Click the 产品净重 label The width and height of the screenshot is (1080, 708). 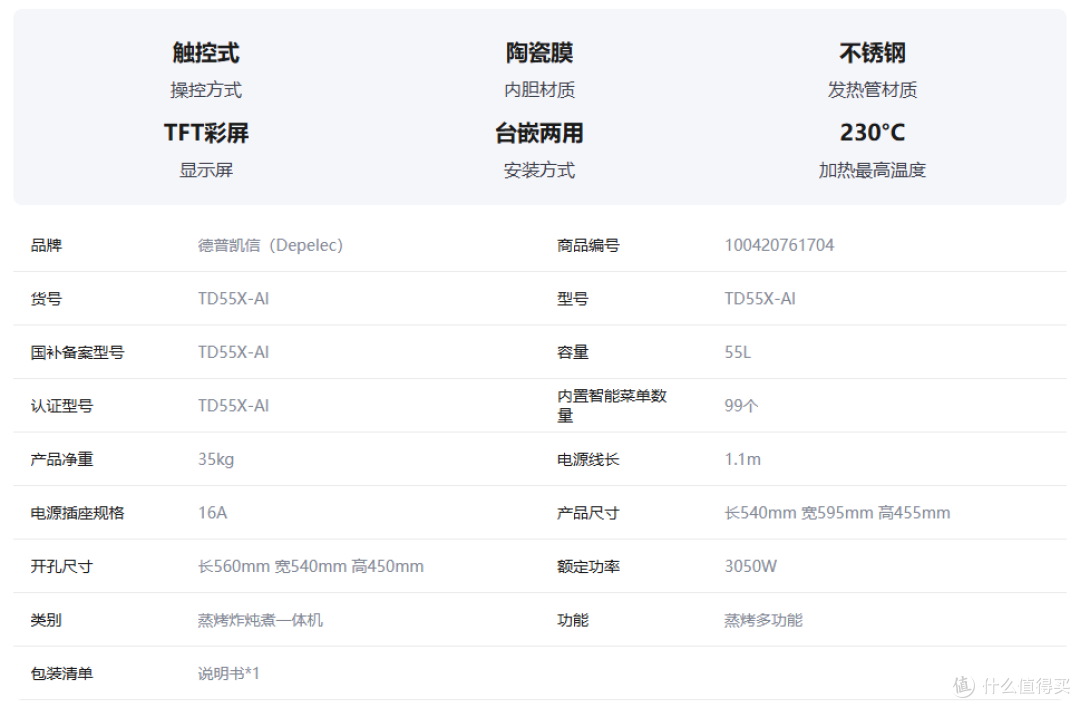[61, 459]
